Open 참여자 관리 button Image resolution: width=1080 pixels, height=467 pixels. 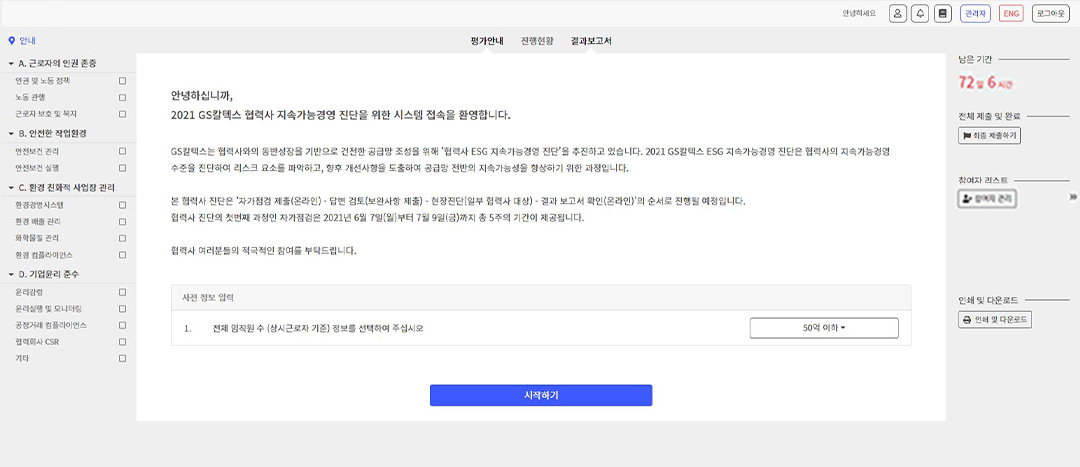pos(987,199)
